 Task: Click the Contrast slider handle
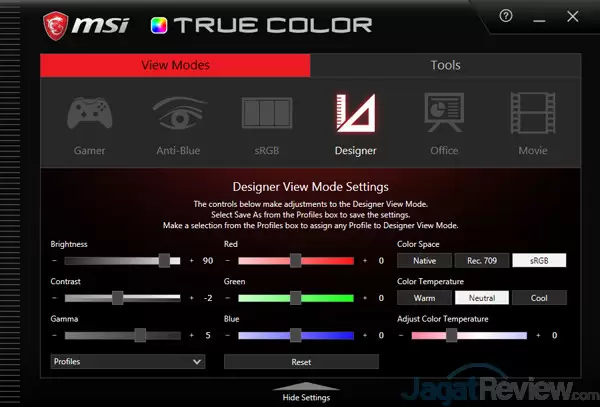coord(118,298)
